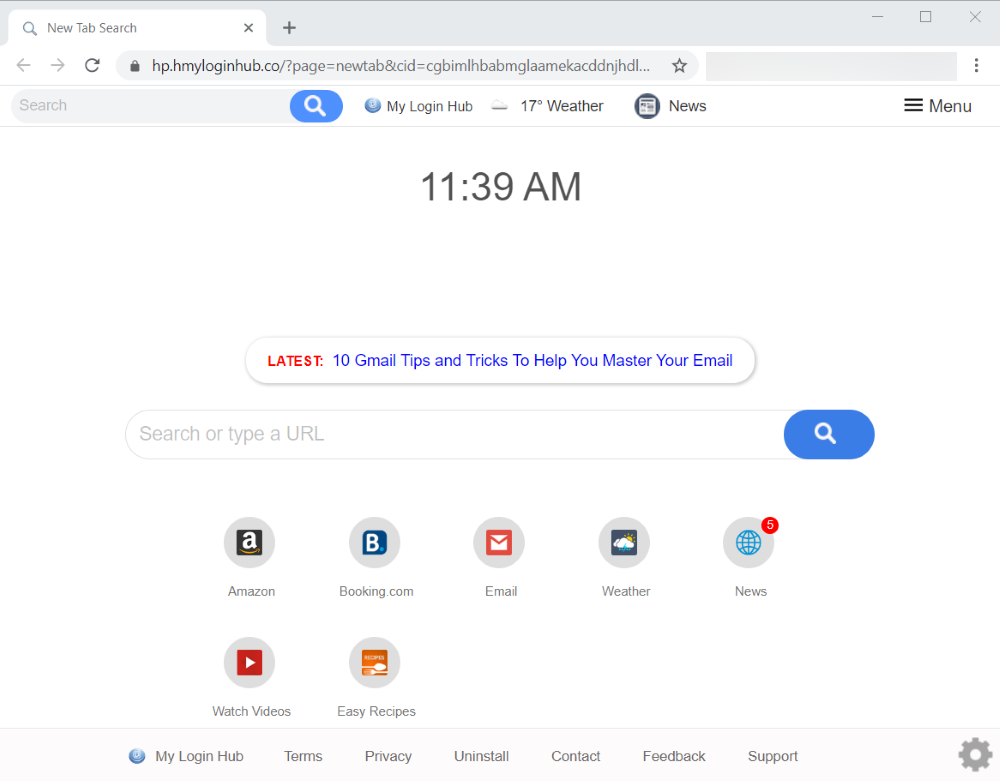Click the Contact footer link
This screenshot has height=781, width=1000.
(575, 756)
